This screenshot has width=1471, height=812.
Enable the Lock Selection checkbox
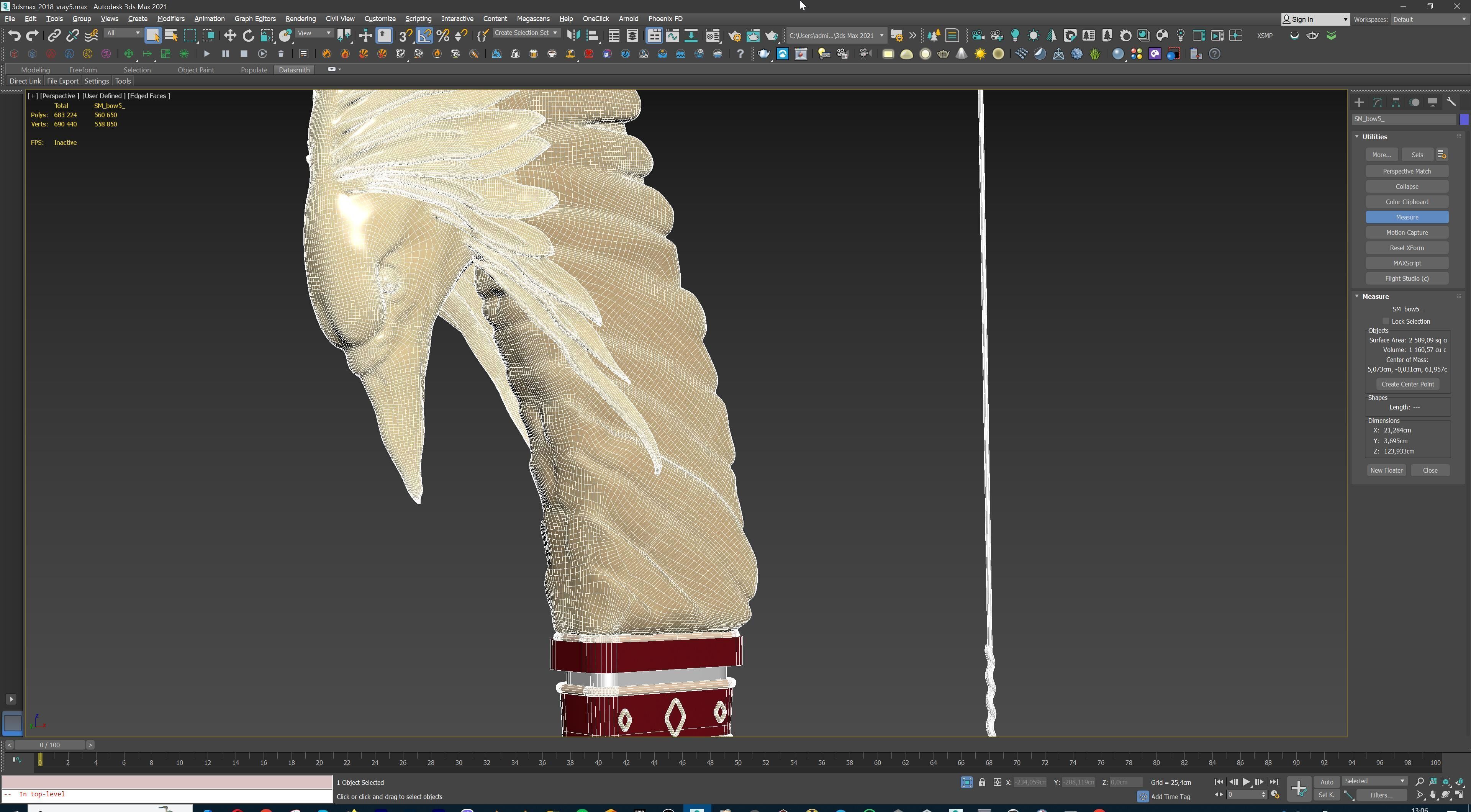[x=1386, y=321]
